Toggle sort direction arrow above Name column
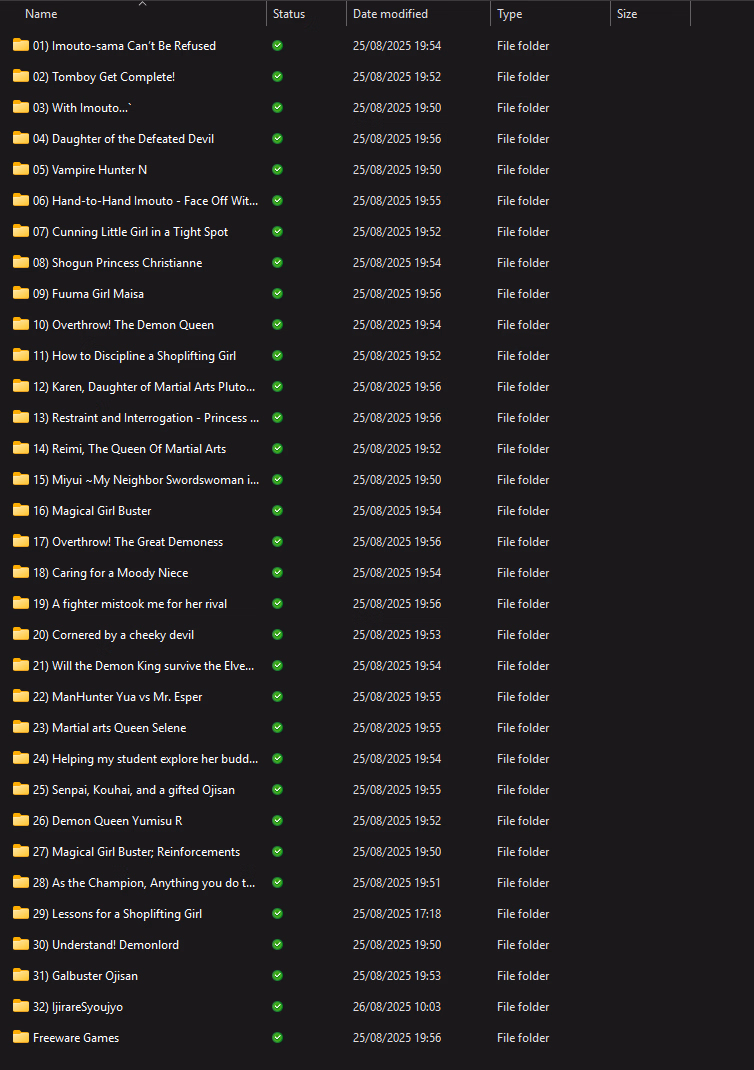Viewport: 754px width, 1070px height. (x=142, y=4)
